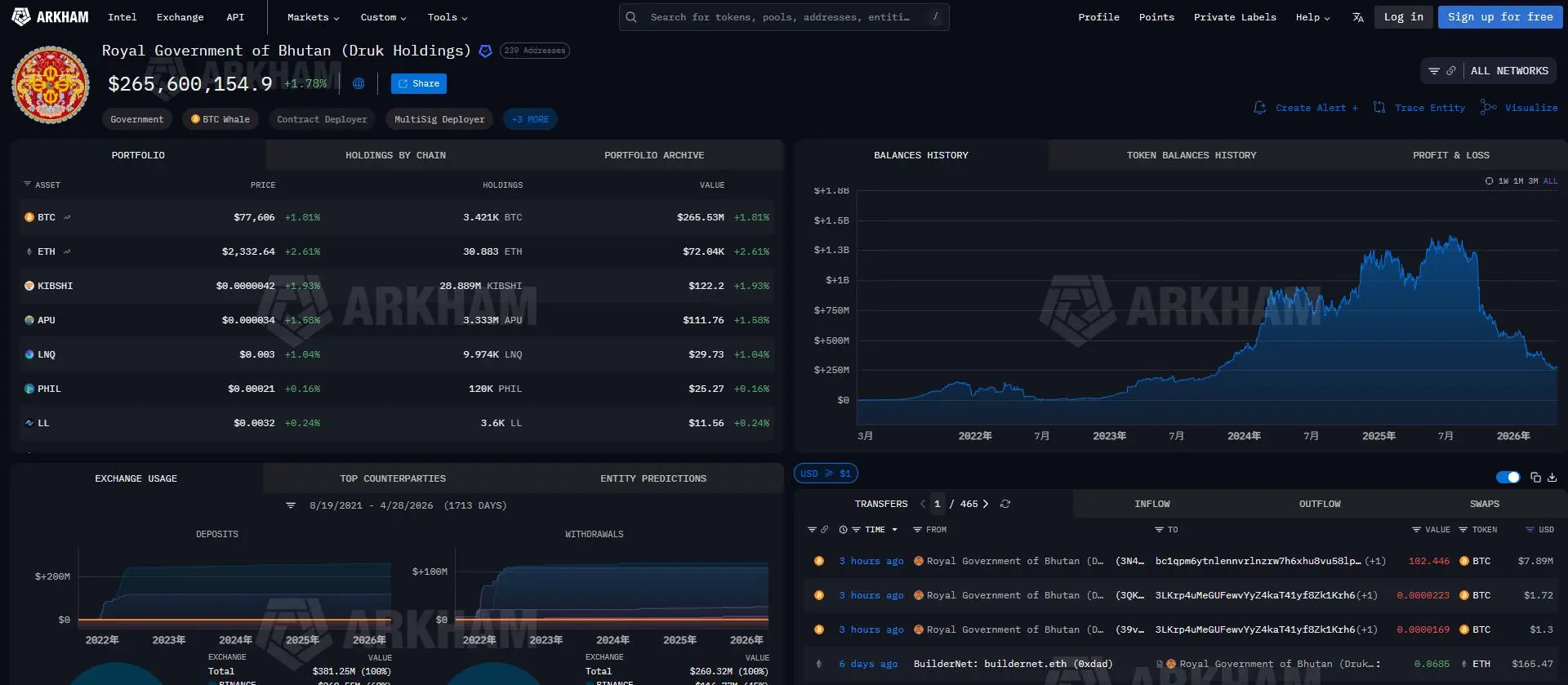Edit the transfers page number field
This screenshot has height=685, width=1568.
[938, 504]
